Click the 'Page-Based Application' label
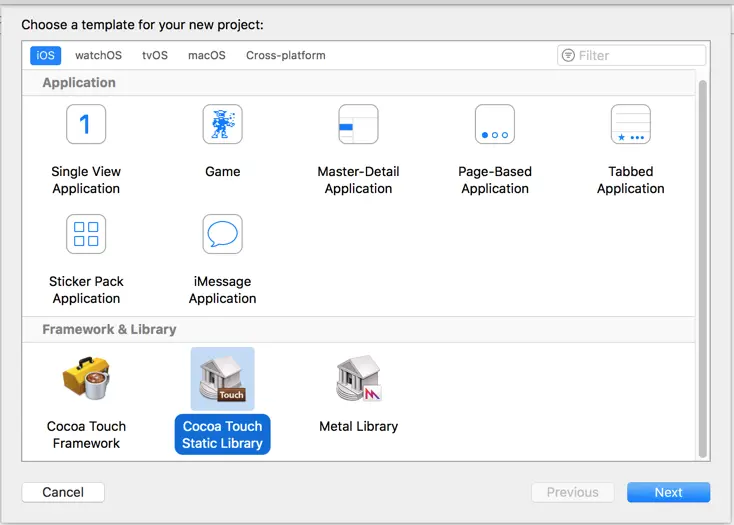734x525 pixels. [x=495, y=180]
